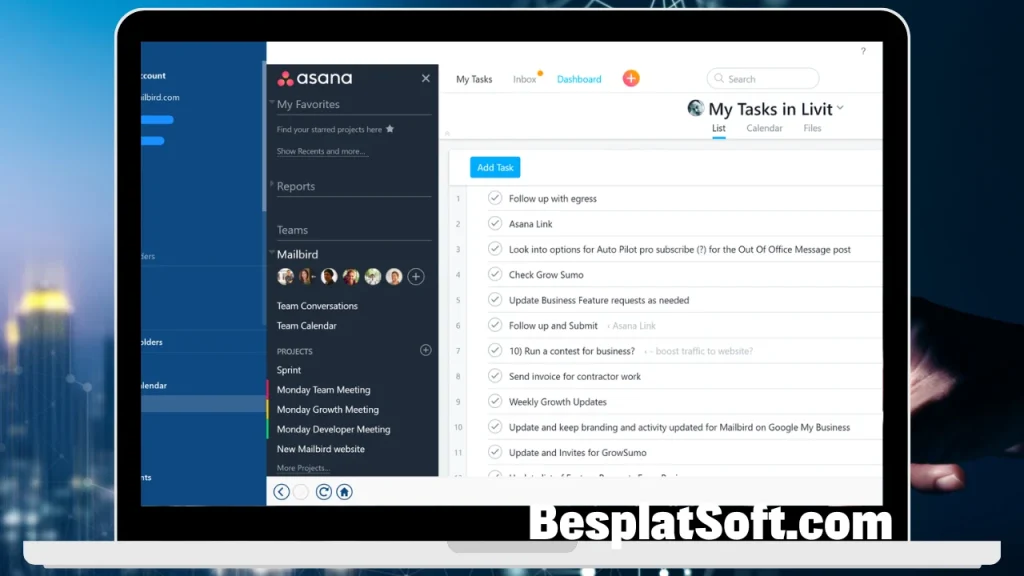This screenshot has height=576, width=1024.
Task: Complete the Weekly Growth Updates task
Action: [494, 401]
